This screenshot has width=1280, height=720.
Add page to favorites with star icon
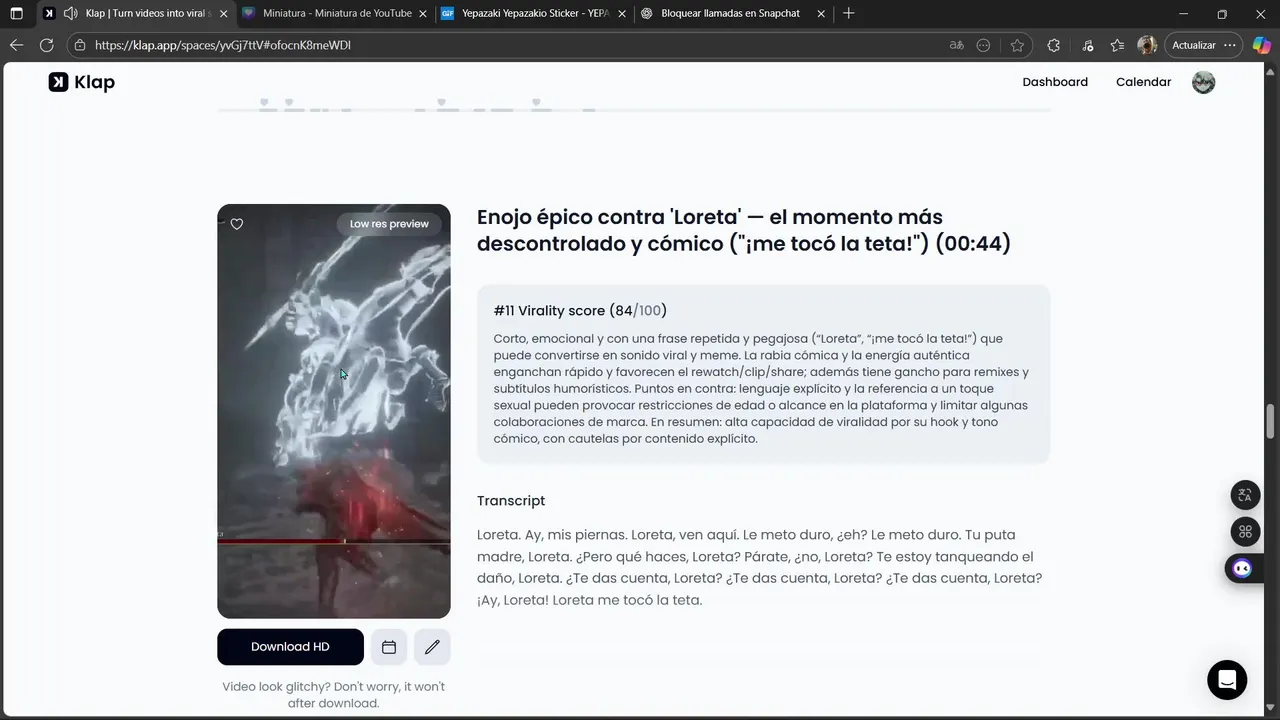(1017, 45)
